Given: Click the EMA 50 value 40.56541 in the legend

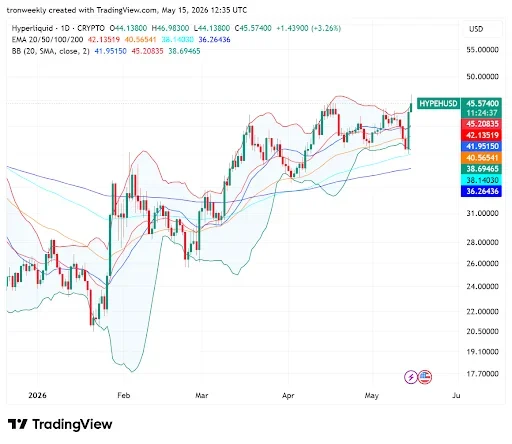Looking at the screenshot, I should coord(140,40).
